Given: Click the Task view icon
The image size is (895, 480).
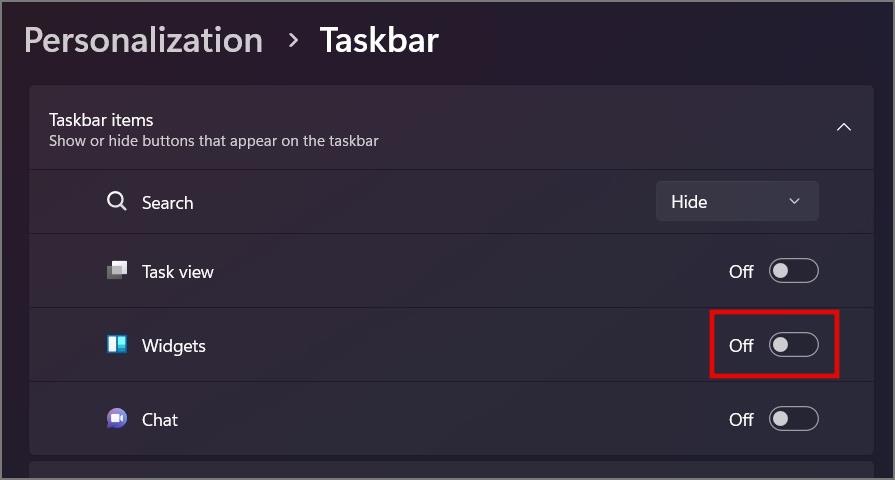Looking at the screenshot, I should (117, 271).
